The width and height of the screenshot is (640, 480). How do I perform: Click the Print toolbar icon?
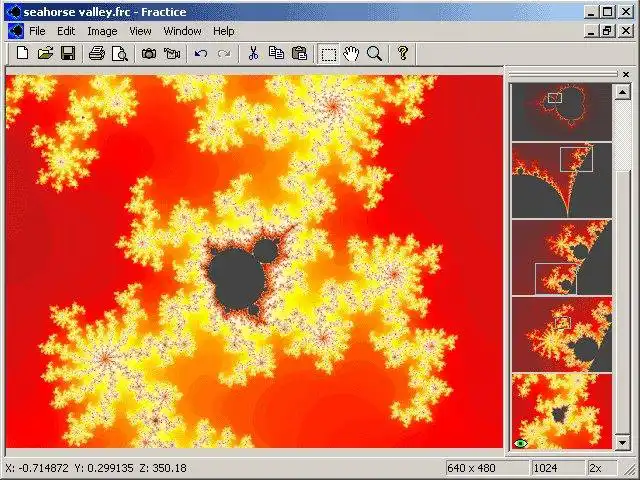click(x=97, y=53)
